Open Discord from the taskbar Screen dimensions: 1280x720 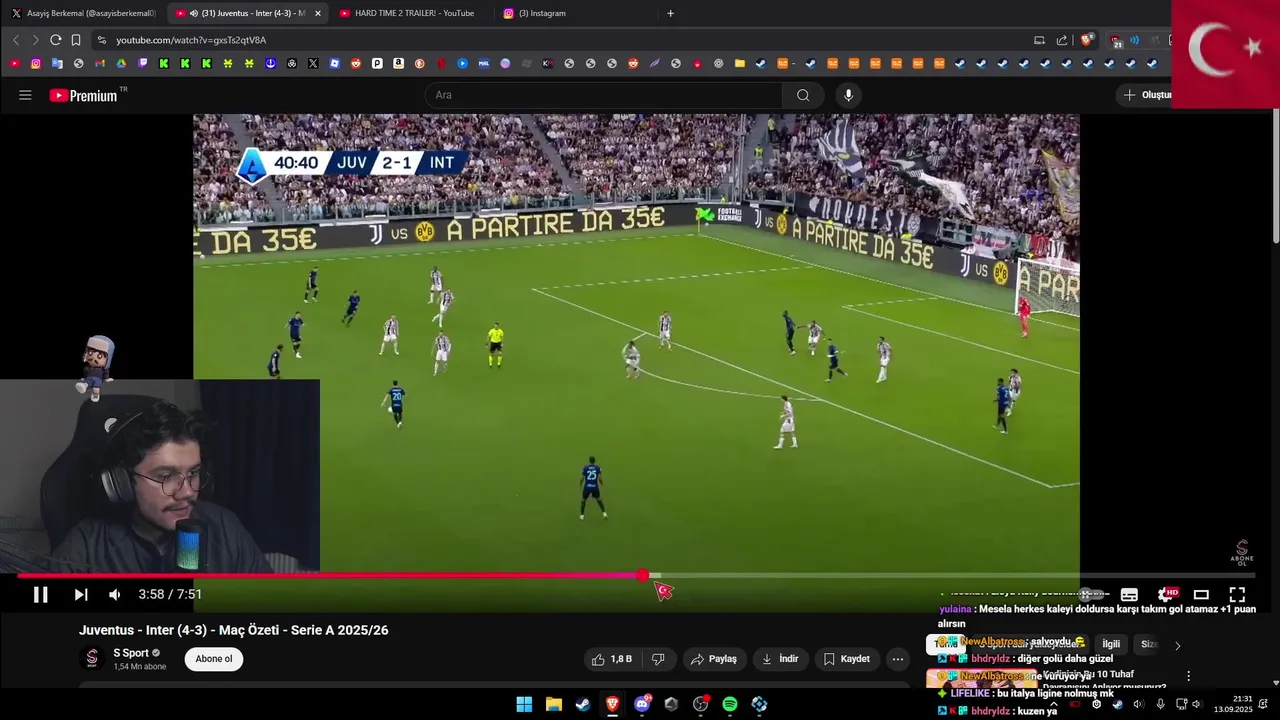coord(642,704)
